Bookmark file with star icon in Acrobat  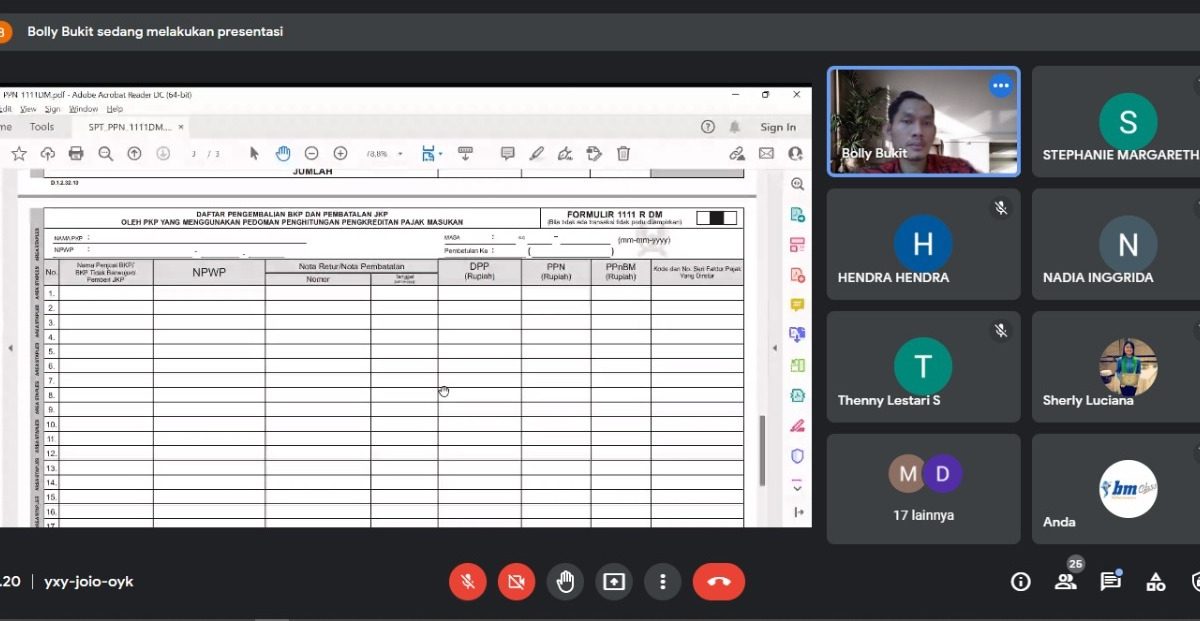pos(18,154)
